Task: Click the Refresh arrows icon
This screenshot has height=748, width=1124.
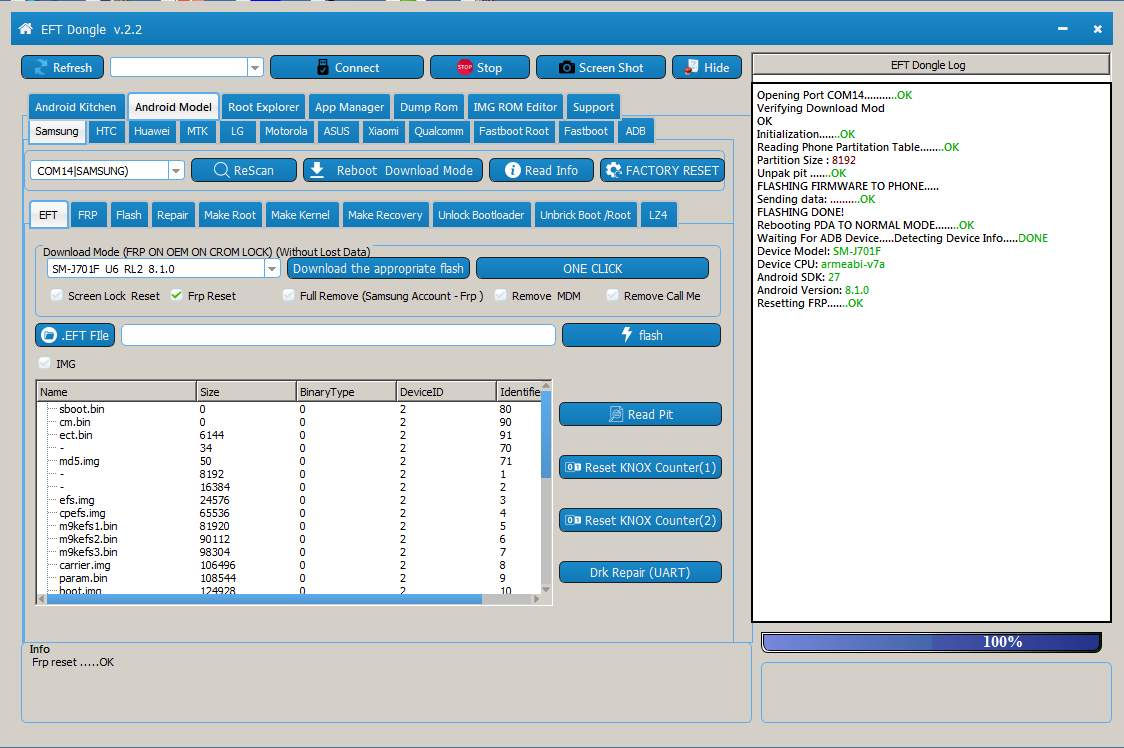Action: 41,67
